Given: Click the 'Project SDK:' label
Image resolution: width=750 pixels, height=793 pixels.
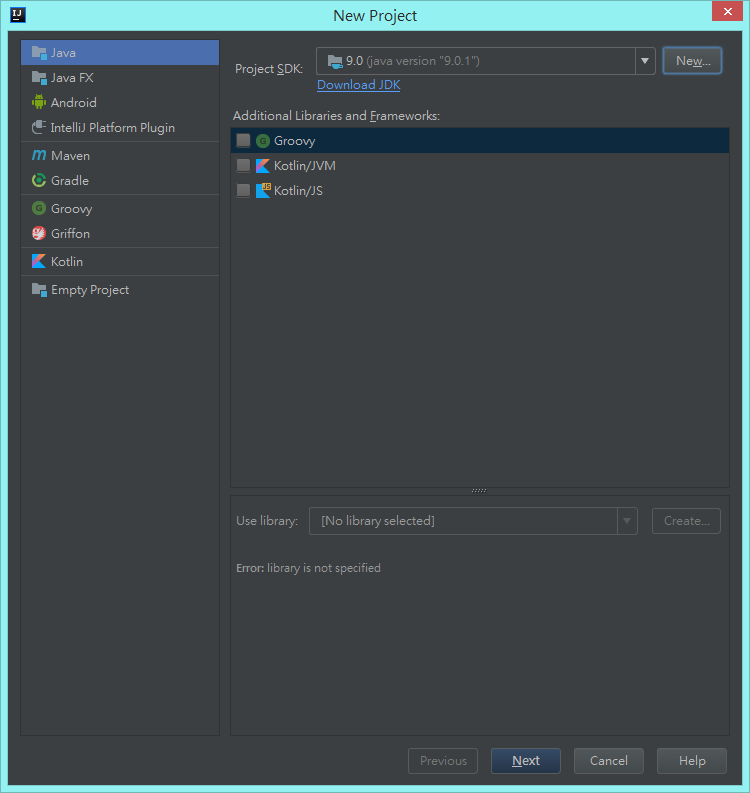Looking at the screenshot, I should coord(269,69).
